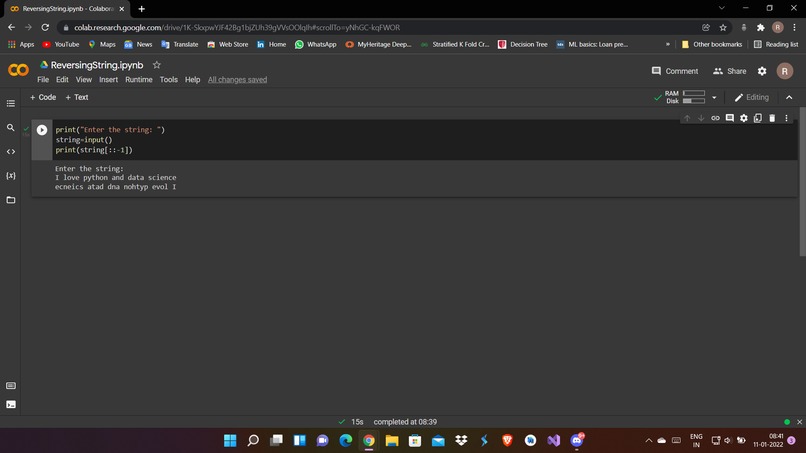The height and width of the screenshot is (453, 806).
Task: Open Decision Tree bookmark
Action: pos(523,44)
